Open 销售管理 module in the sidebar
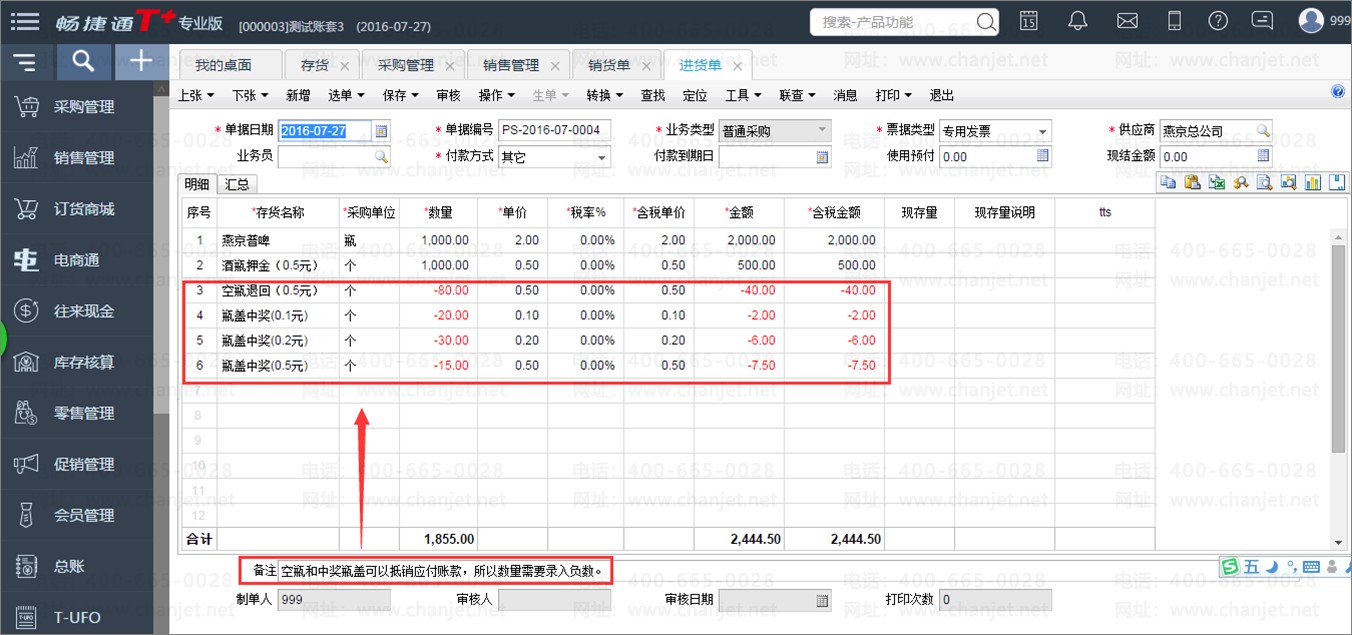This screenshot has height=635, width=1352. (x=77, y=158)
